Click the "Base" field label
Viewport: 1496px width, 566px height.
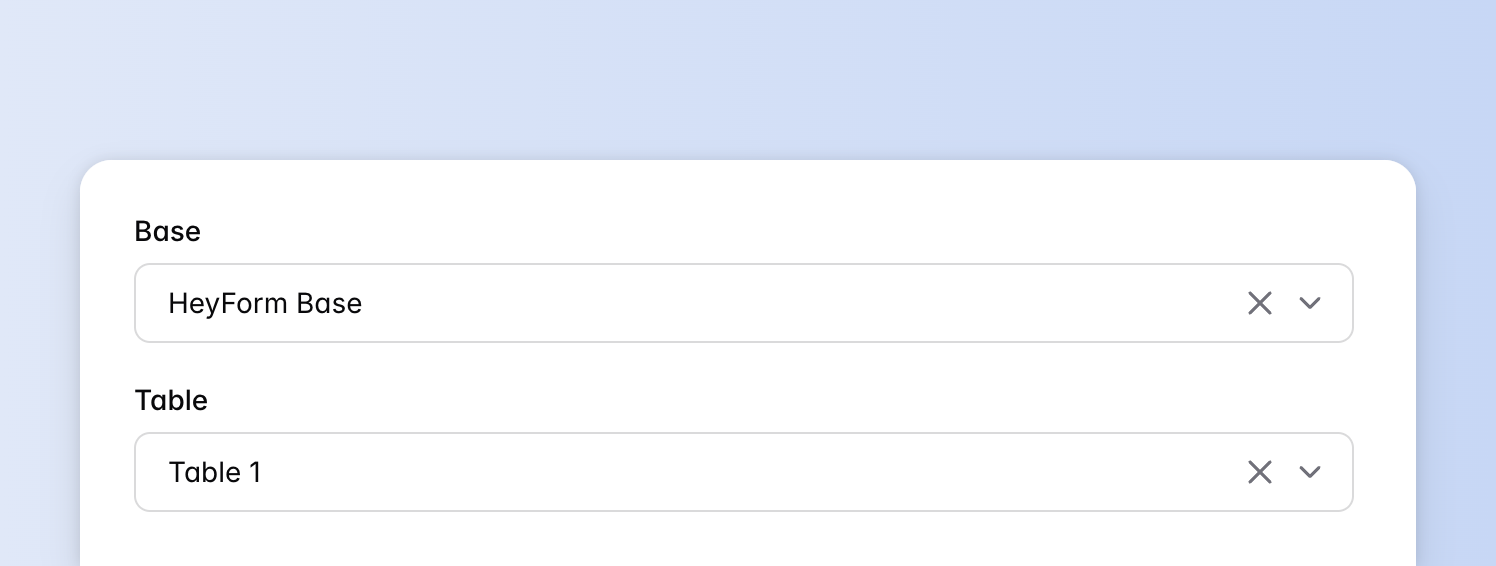(168, 232)
